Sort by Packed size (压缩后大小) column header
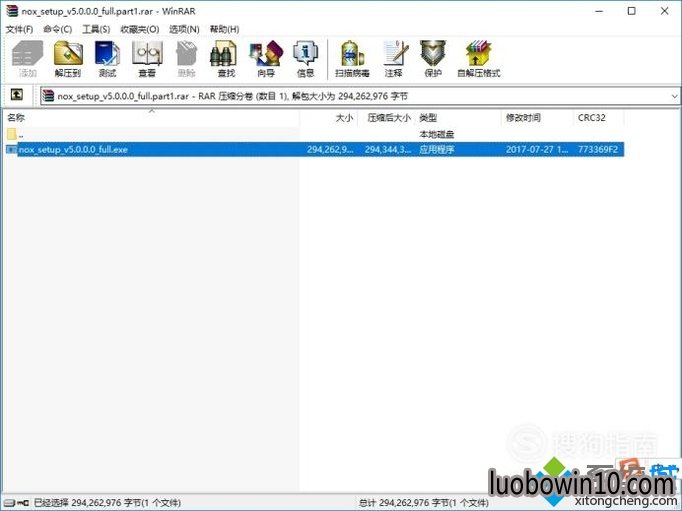682x511 pixels. (386, 118)
